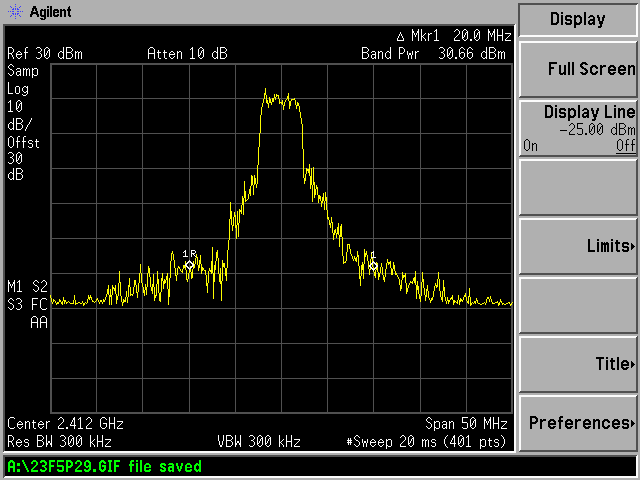Screen dimensions: 640x480
Task: Click the Display menu header
Action: click(578, 19)
